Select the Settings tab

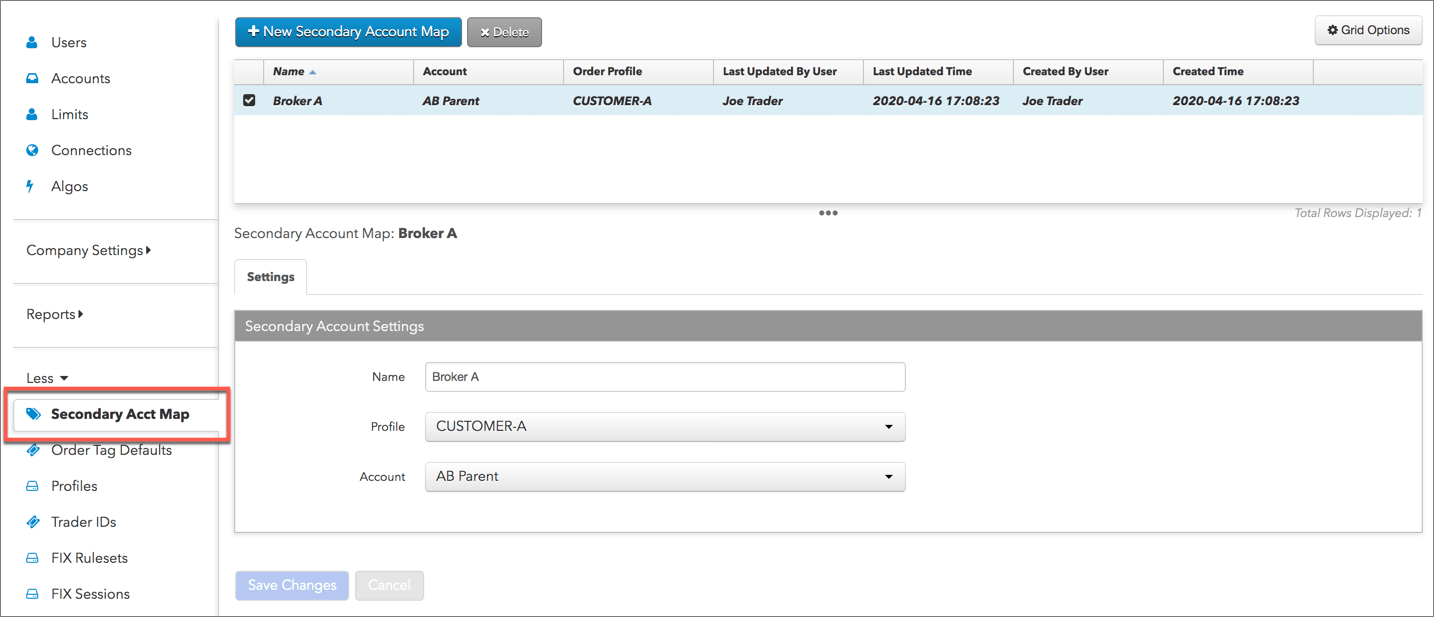(270, 277)
